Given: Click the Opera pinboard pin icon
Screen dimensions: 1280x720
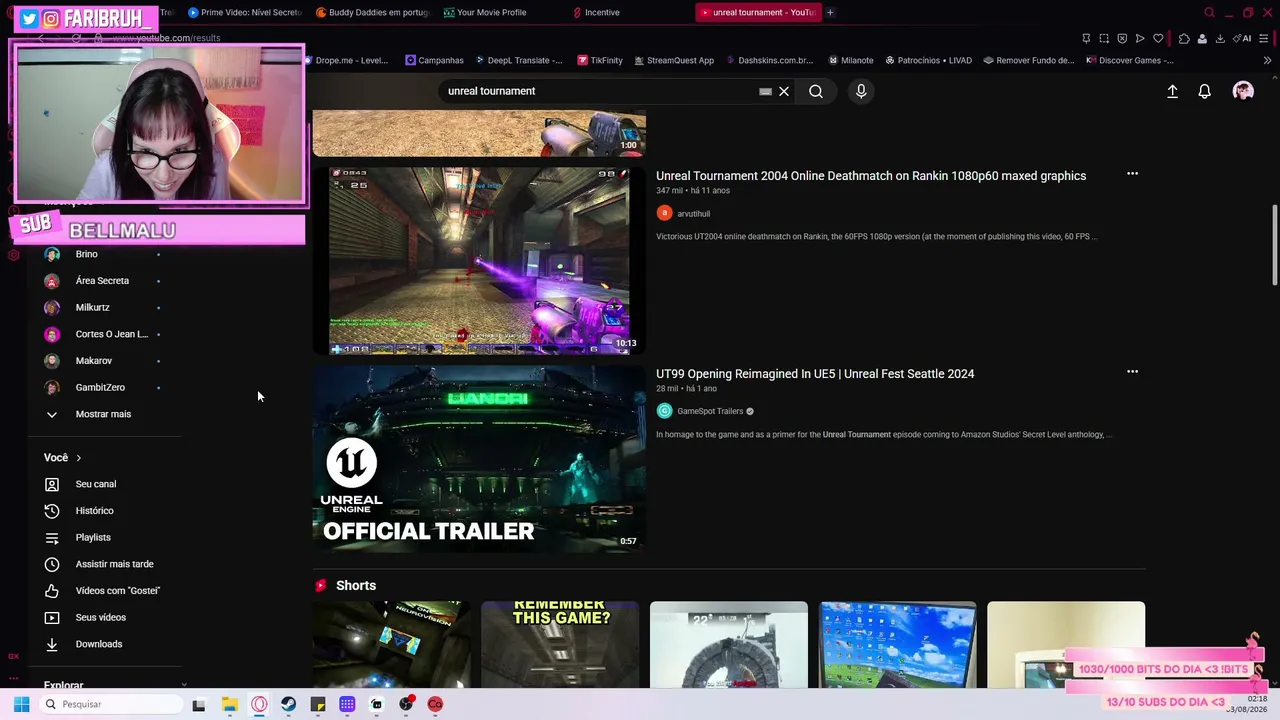Looking at the screenshot, I should coord(1086,38).
